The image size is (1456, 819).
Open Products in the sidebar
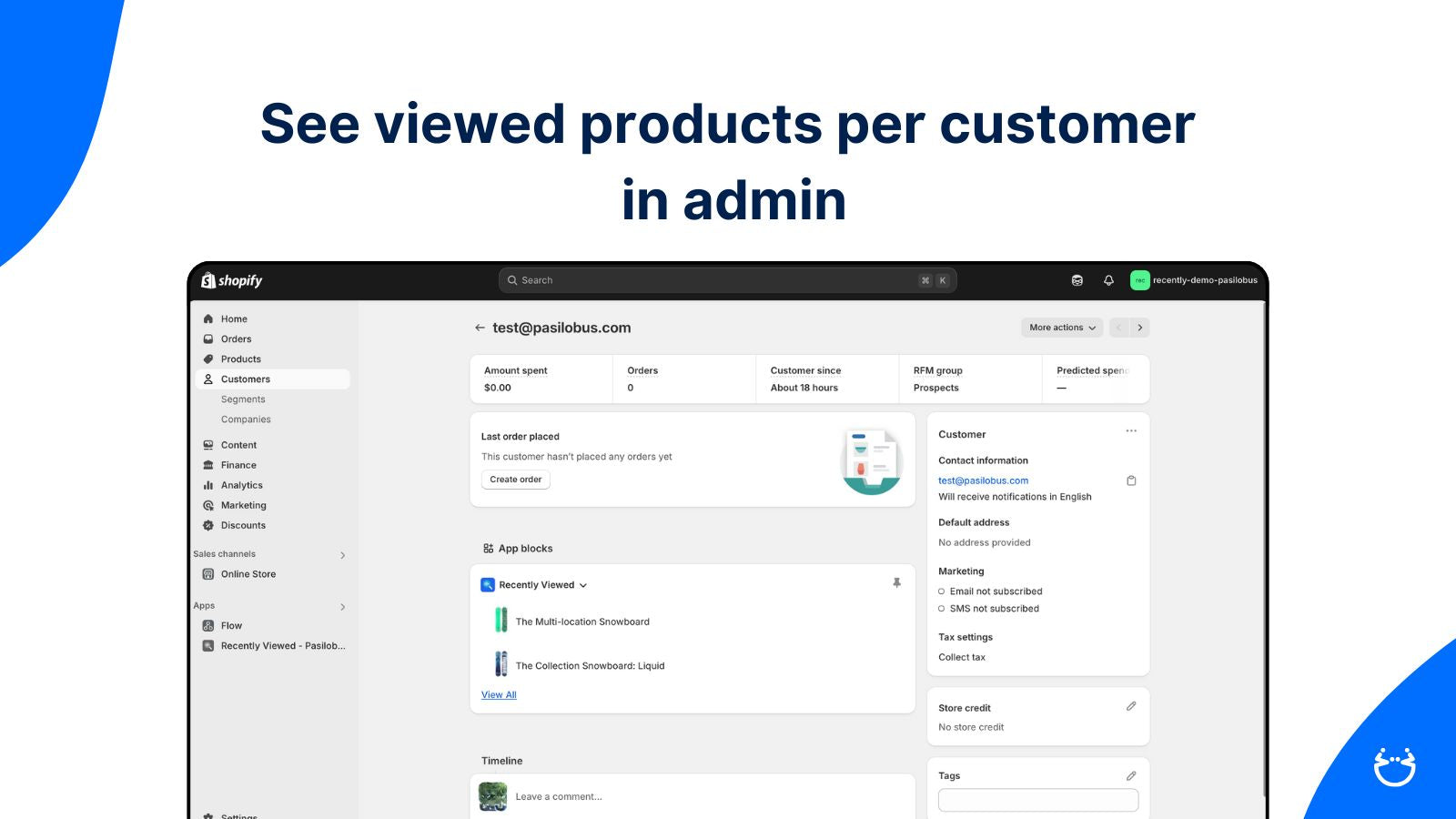272,359
